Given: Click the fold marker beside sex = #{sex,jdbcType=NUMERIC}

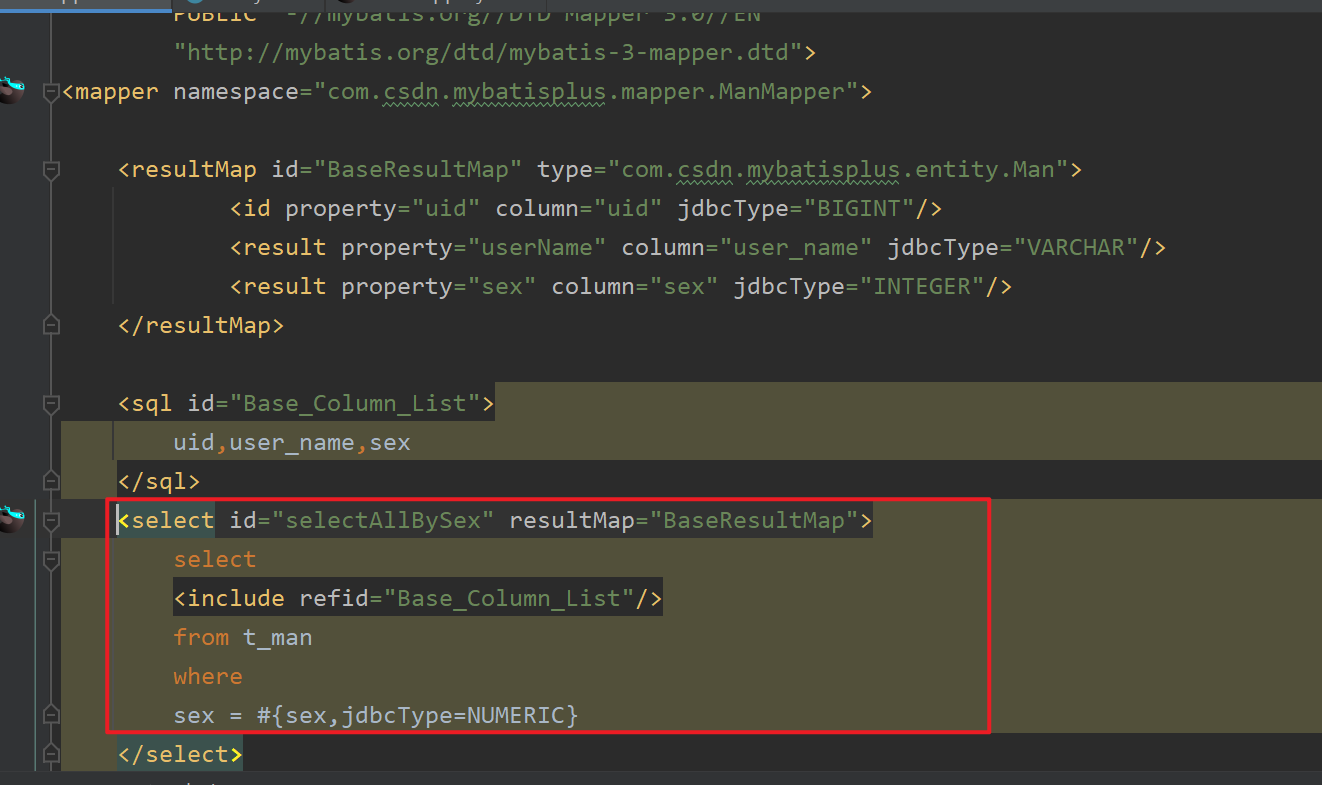Looking at the screenshot, I should tap(51, 716).
